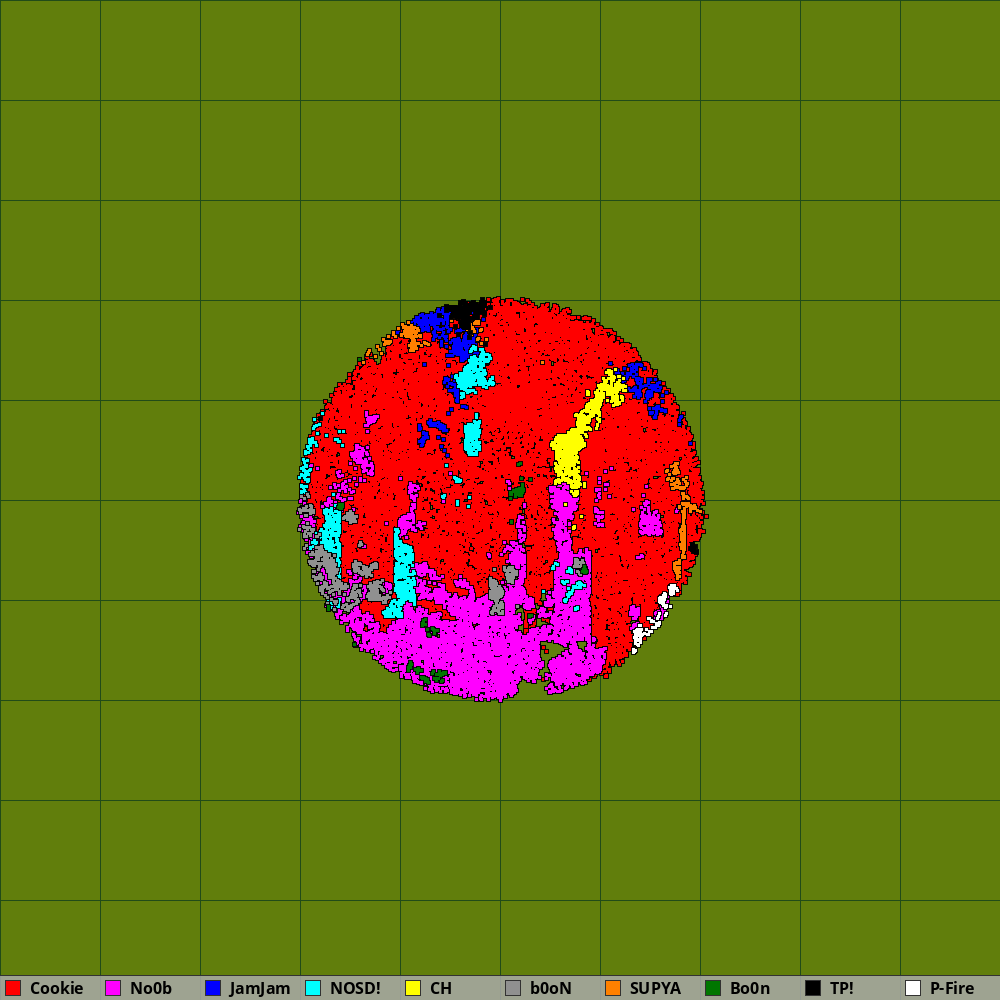
Task: Click the yellow CH legend swatch
Action: 413,988
